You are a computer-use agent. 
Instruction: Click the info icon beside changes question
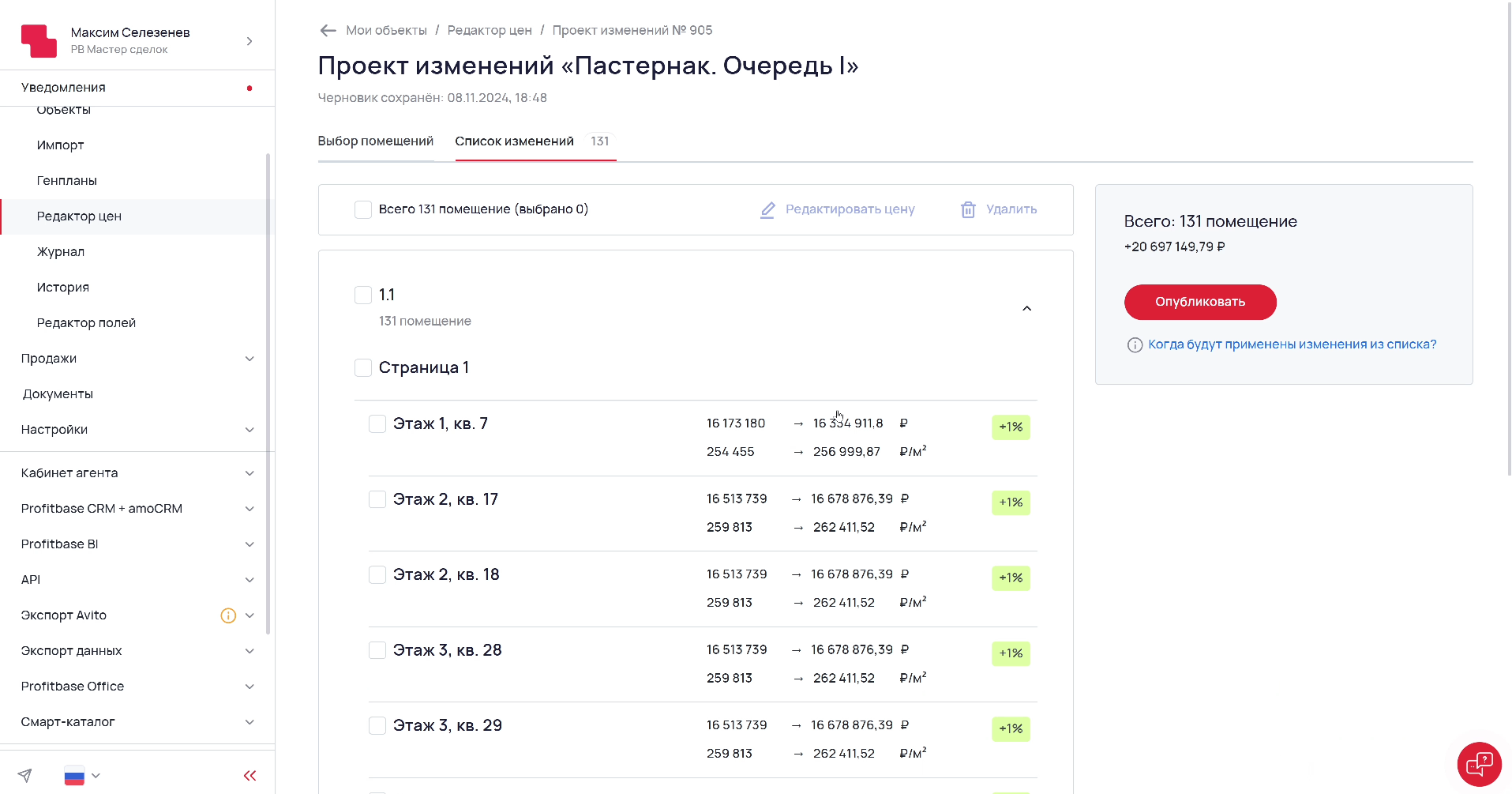tap(1135, 344)
